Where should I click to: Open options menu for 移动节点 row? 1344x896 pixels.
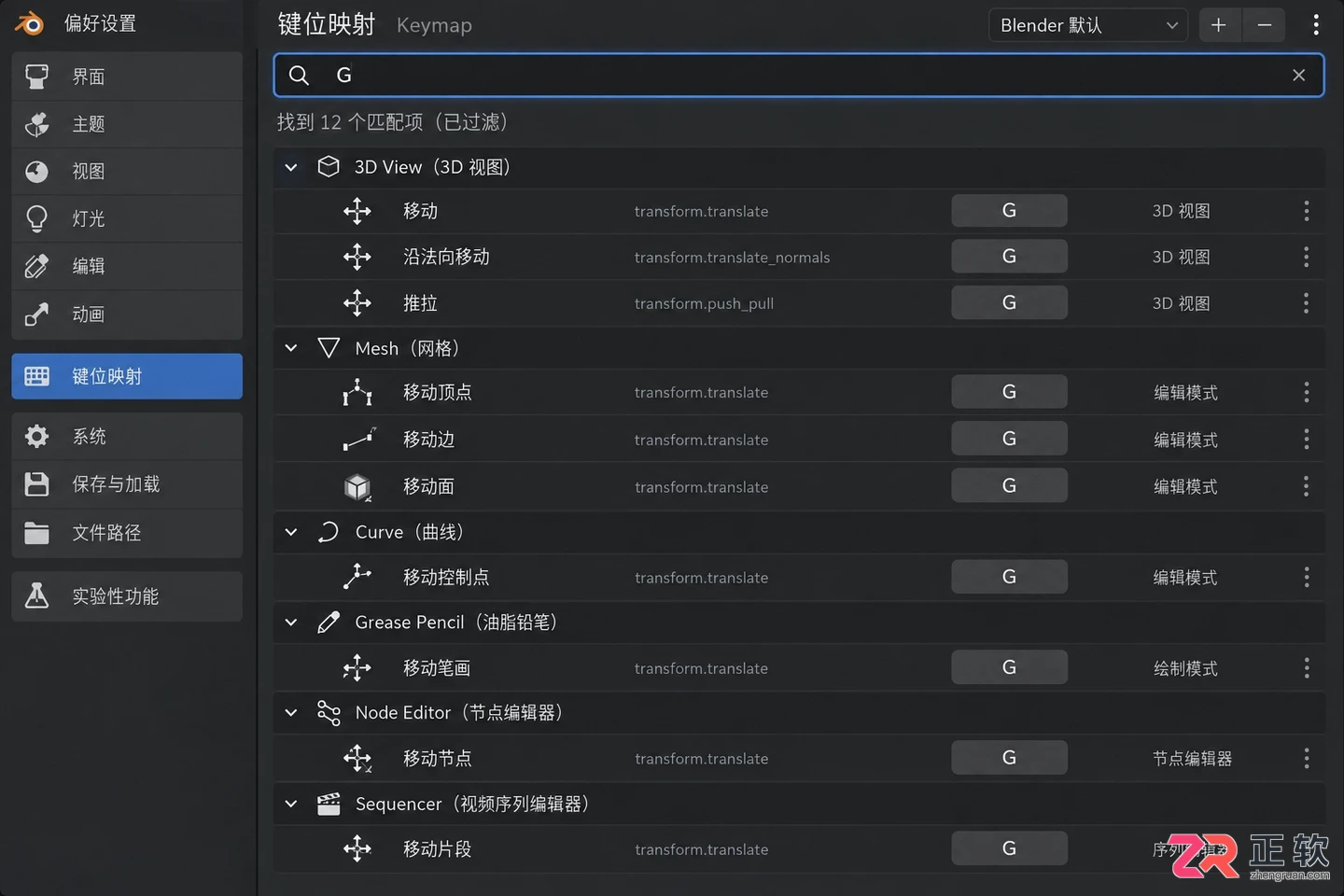click(x=1306, y=759)
